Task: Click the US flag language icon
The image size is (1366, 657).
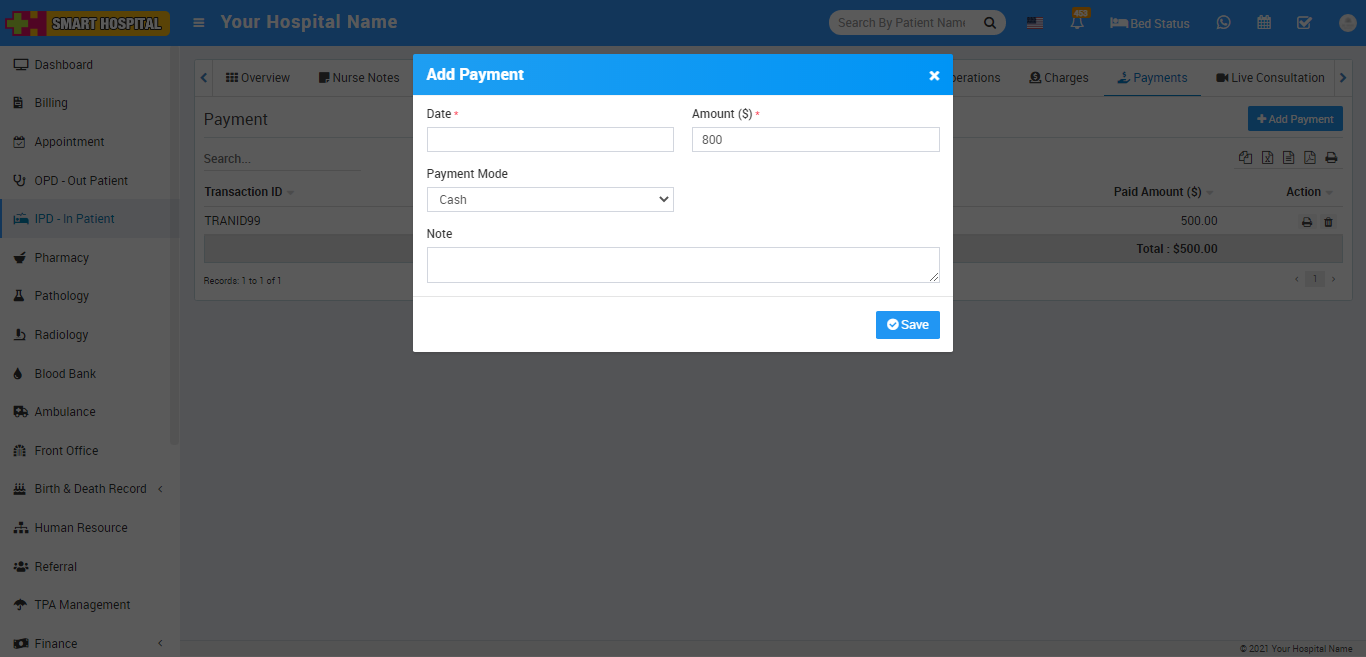Action: coord(1035,23)
